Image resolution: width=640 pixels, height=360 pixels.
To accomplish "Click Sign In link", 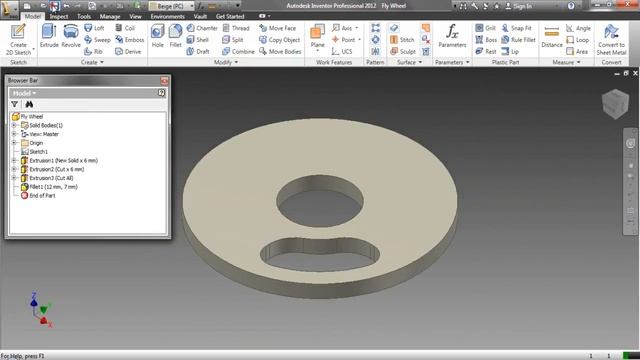I will point(518,6).
